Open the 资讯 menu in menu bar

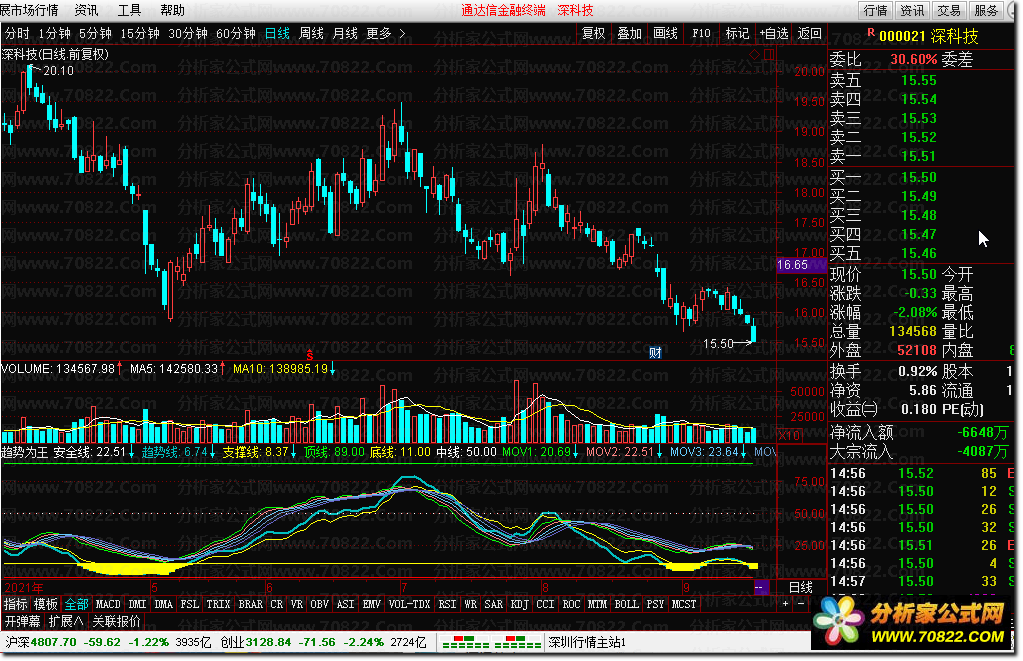click(x=86, y=10)
